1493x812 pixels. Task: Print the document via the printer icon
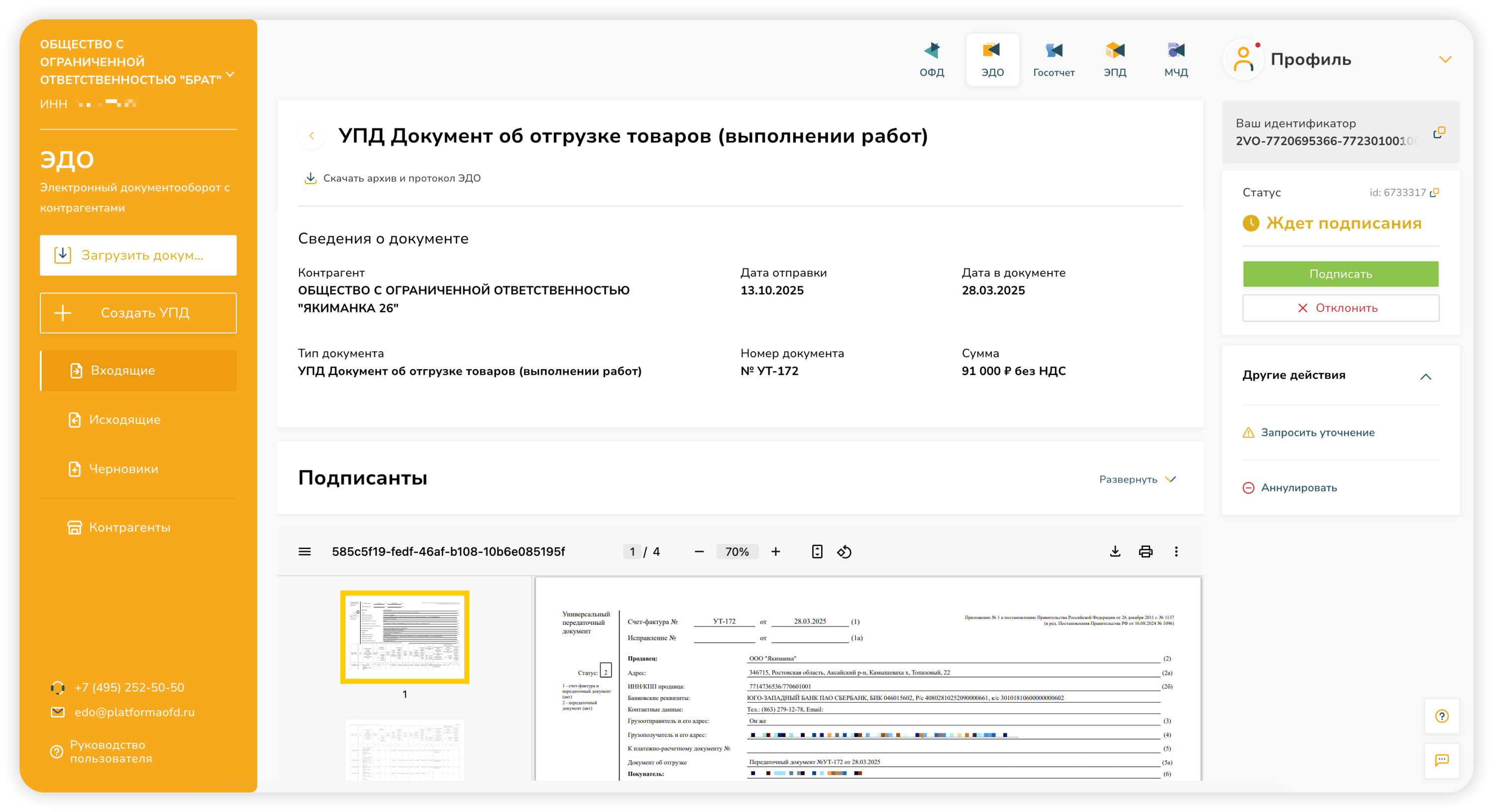point(1145,552)
